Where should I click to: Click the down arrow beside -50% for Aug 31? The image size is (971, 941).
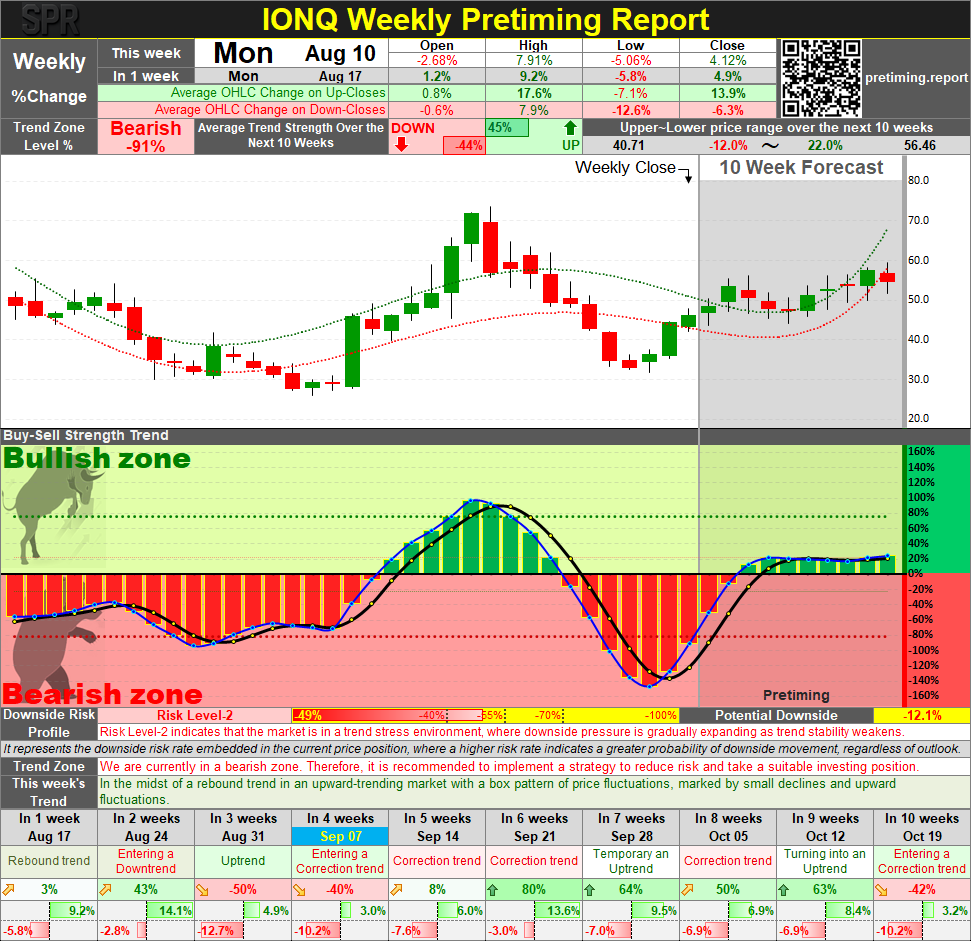coord(202,890)
